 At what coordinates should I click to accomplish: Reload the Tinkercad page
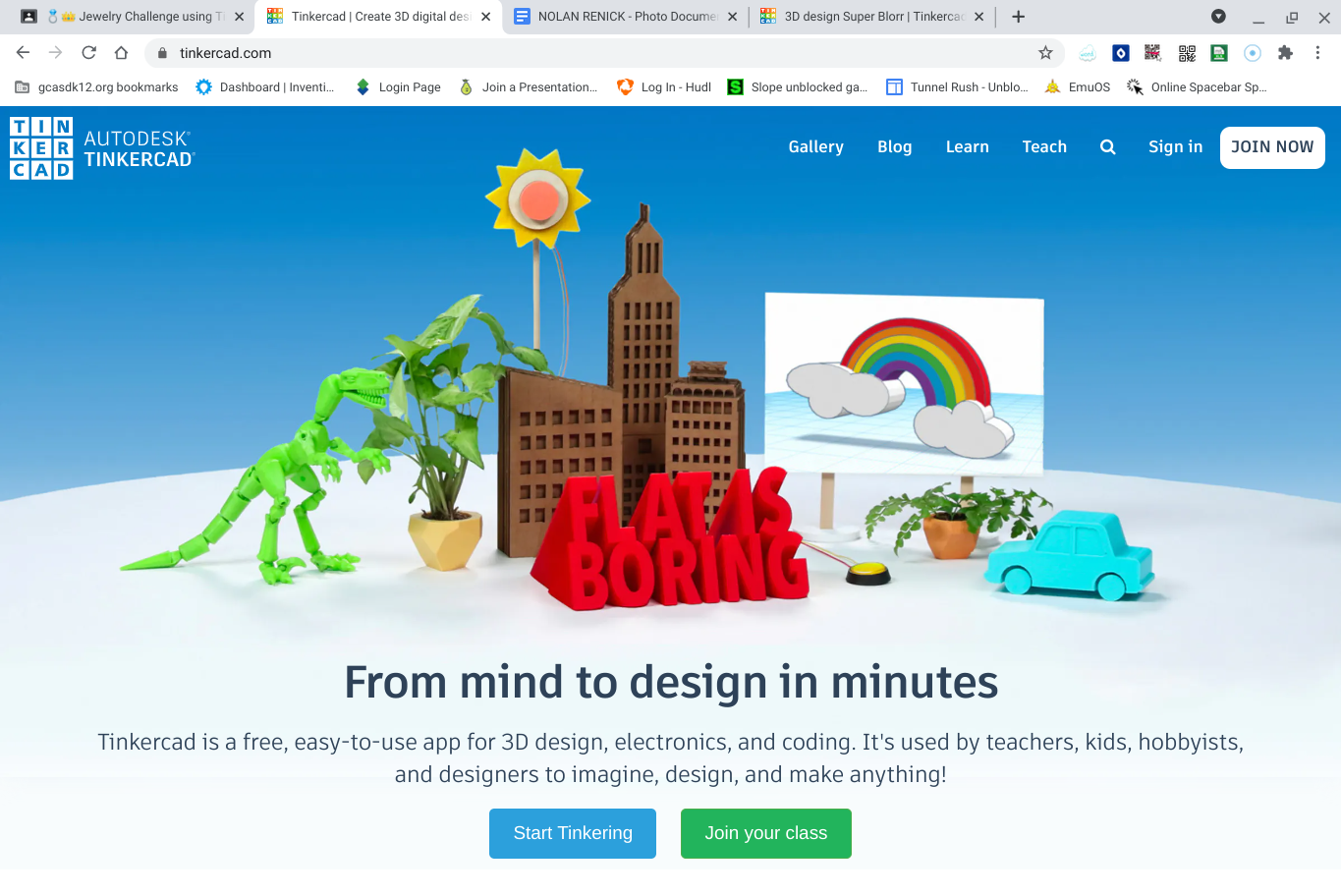click(89, 53)
